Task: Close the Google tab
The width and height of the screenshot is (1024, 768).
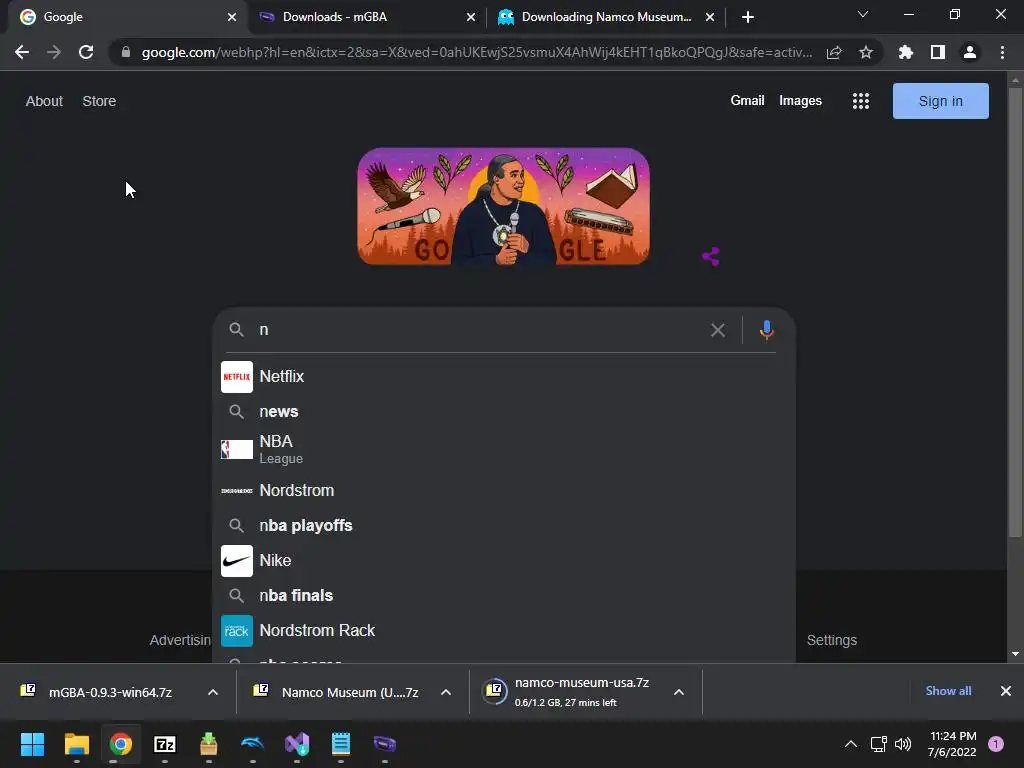Action: 232,17
